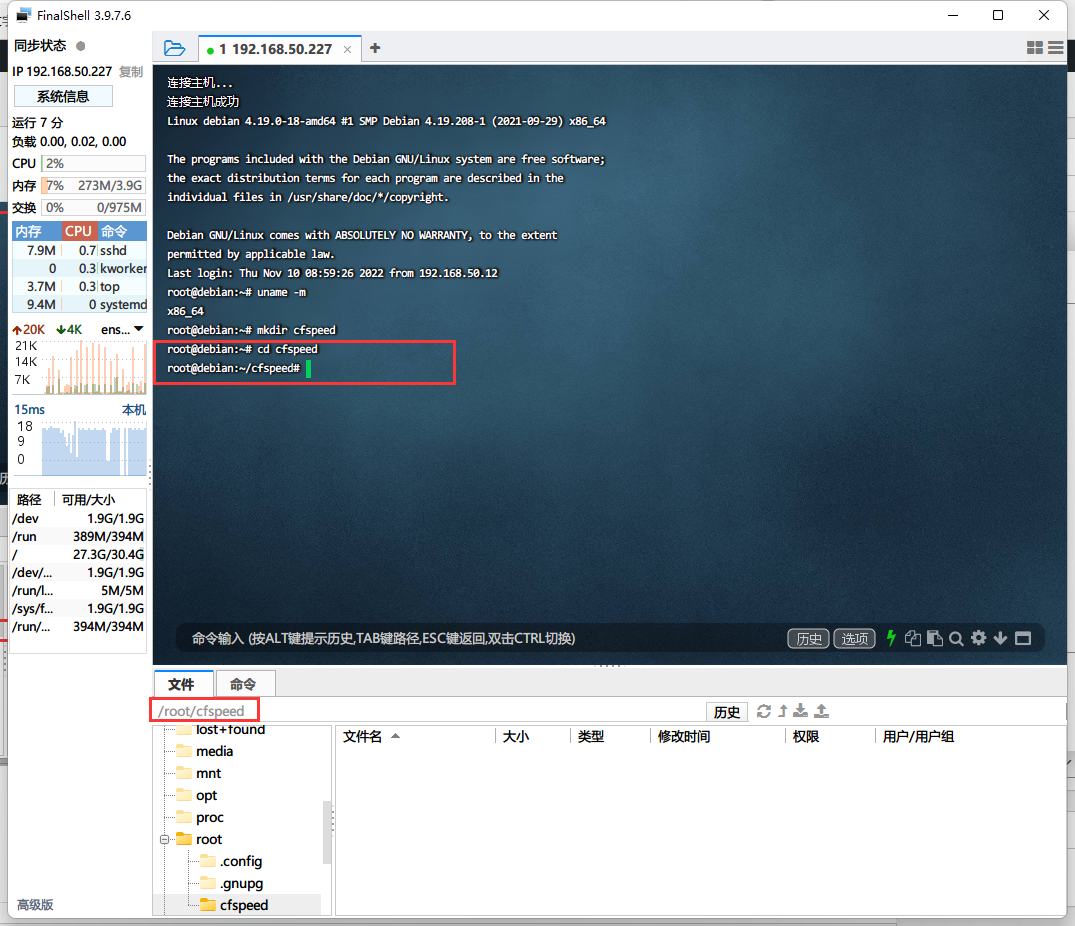Screen dimensions: 1075x926
Task: Click the download icon in file panel
Action: [801, 711]
